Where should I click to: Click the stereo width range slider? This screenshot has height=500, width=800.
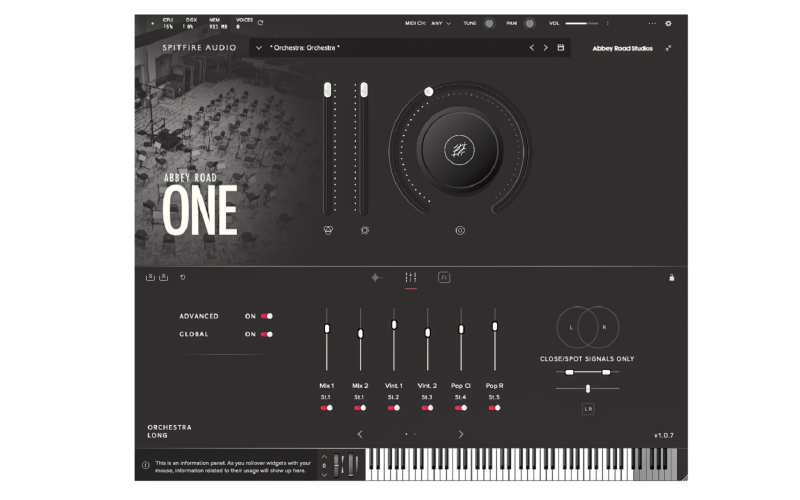[587, 372]
